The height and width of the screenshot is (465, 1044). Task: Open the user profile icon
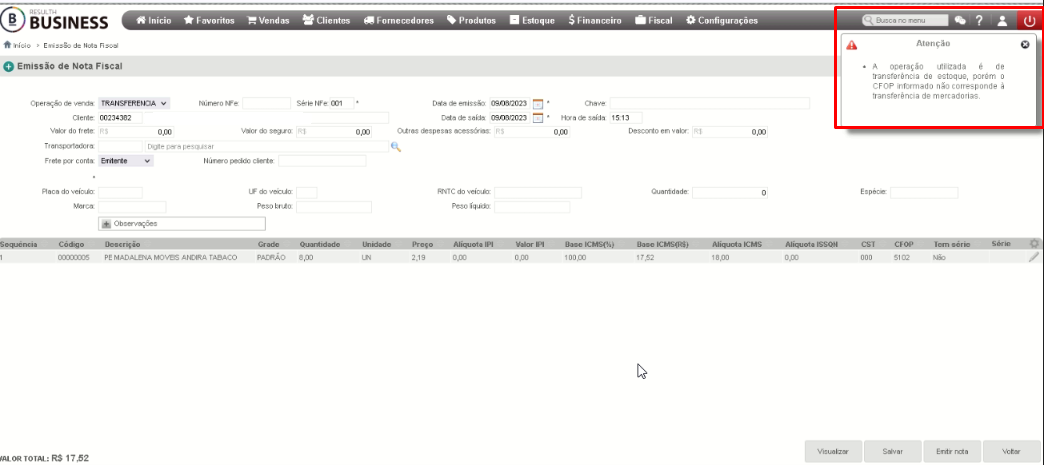[1002, 21]
